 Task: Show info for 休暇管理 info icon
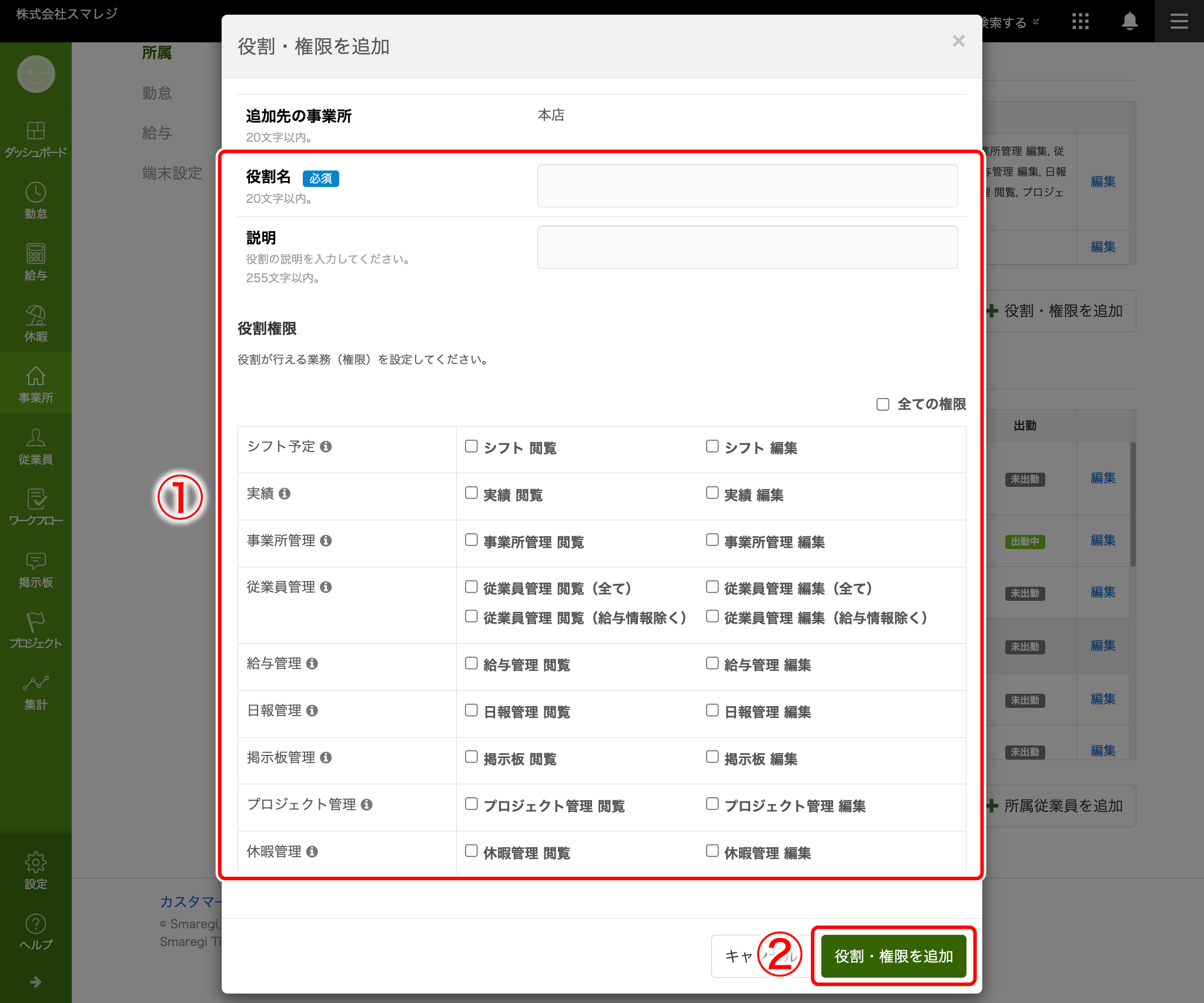pyautogui.click(x=312, y=852)
